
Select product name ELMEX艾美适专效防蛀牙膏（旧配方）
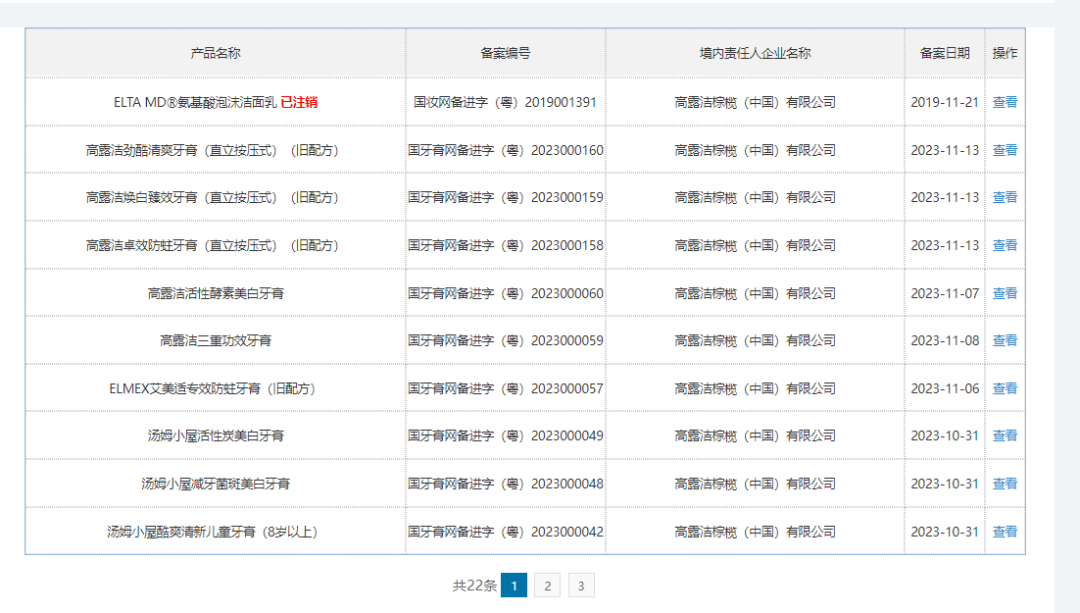pos(212,388)
